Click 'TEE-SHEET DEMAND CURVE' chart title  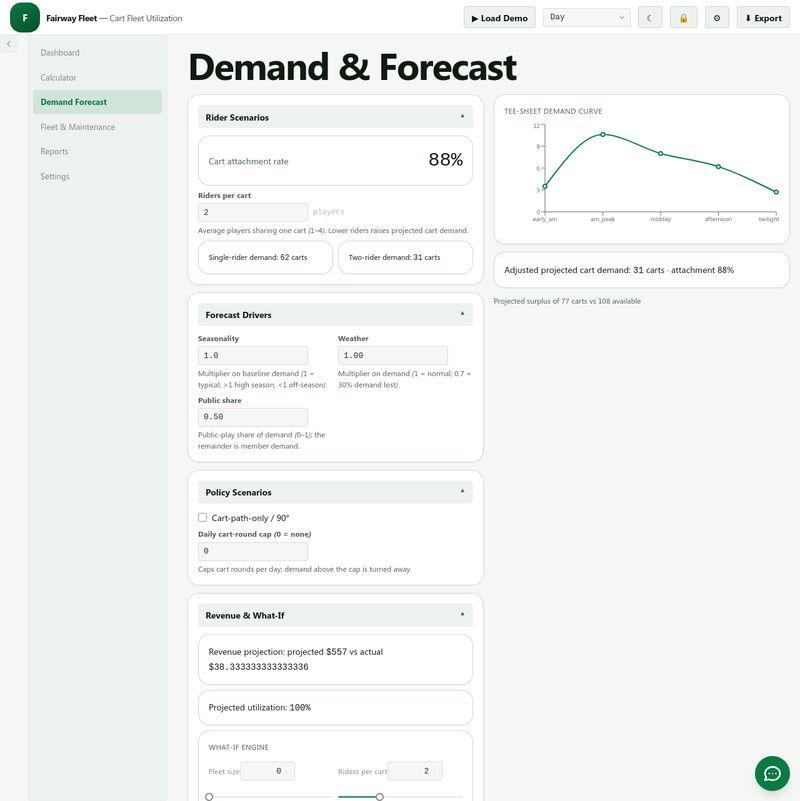[553, 111]
